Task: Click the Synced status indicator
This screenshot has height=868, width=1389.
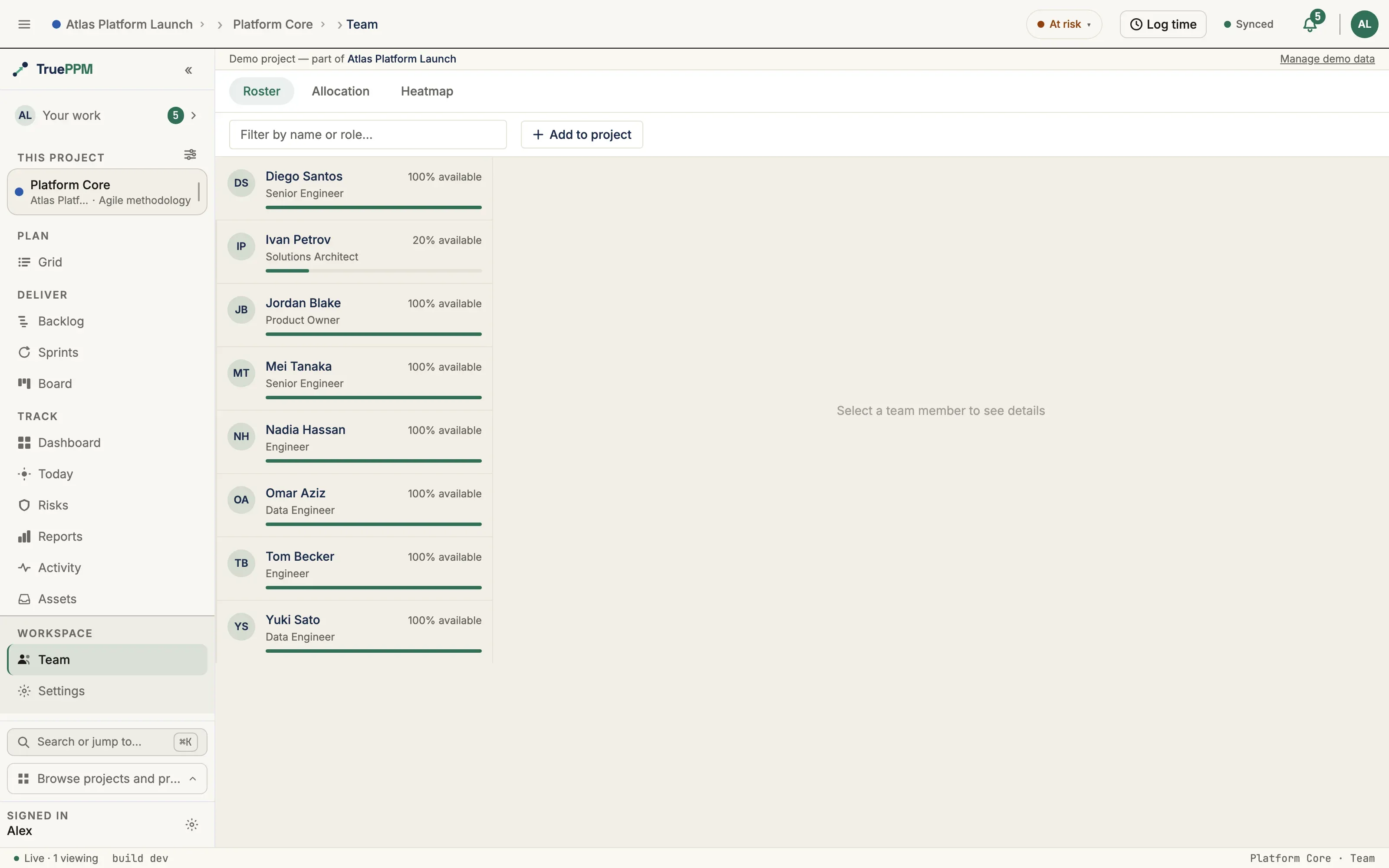Action: pyautogui.click(x=1248, y=24)
